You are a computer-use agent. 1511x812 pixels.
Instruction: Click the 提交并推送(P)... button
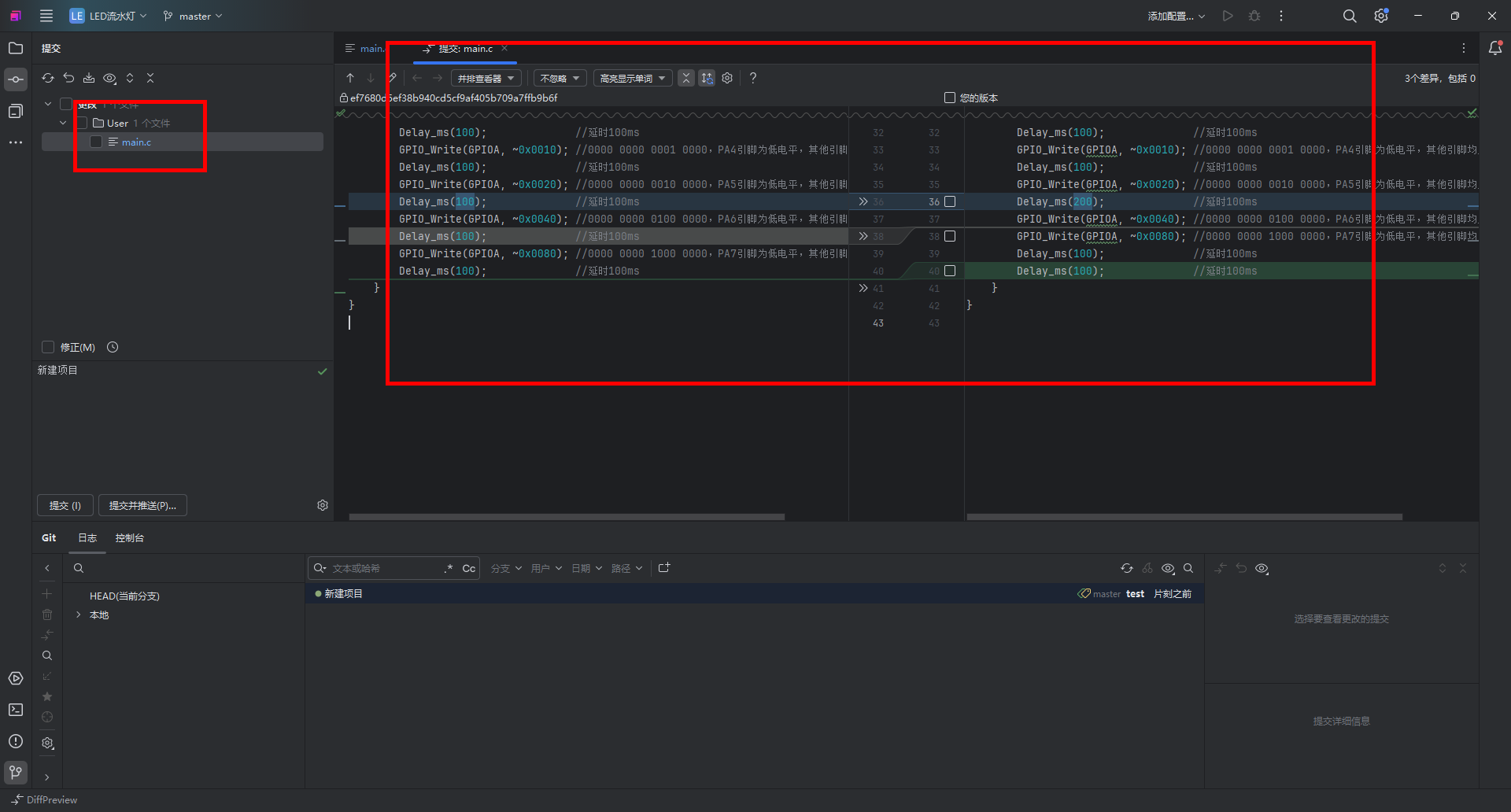[142, 505]
